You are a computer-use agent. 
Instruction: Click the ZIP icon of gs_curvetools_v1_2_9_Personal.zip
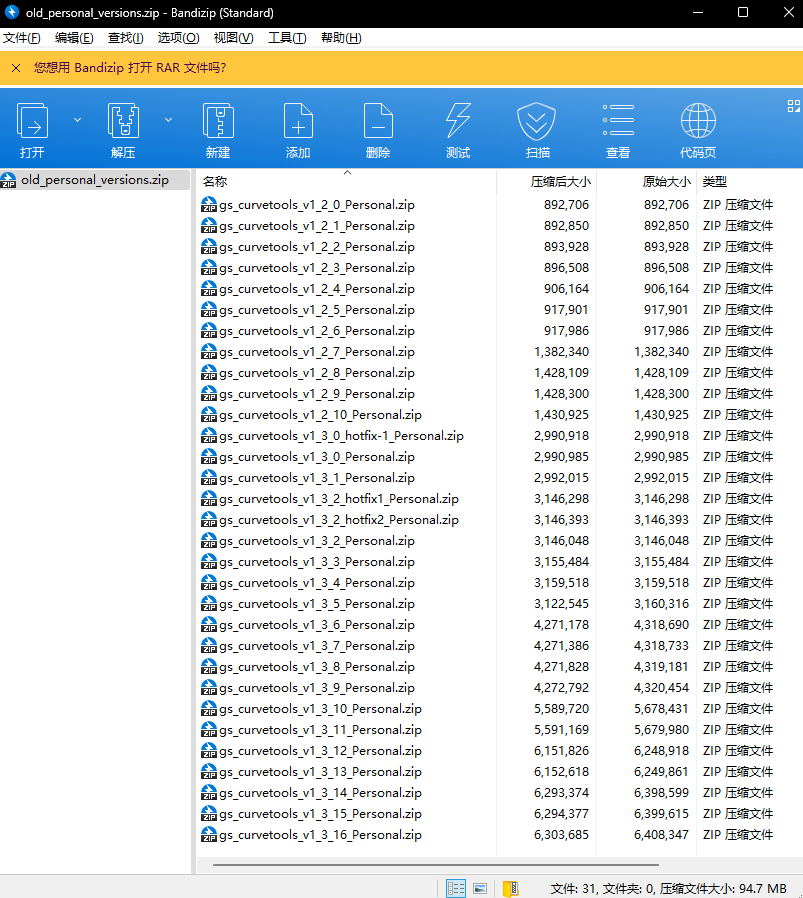coord(209,393)
